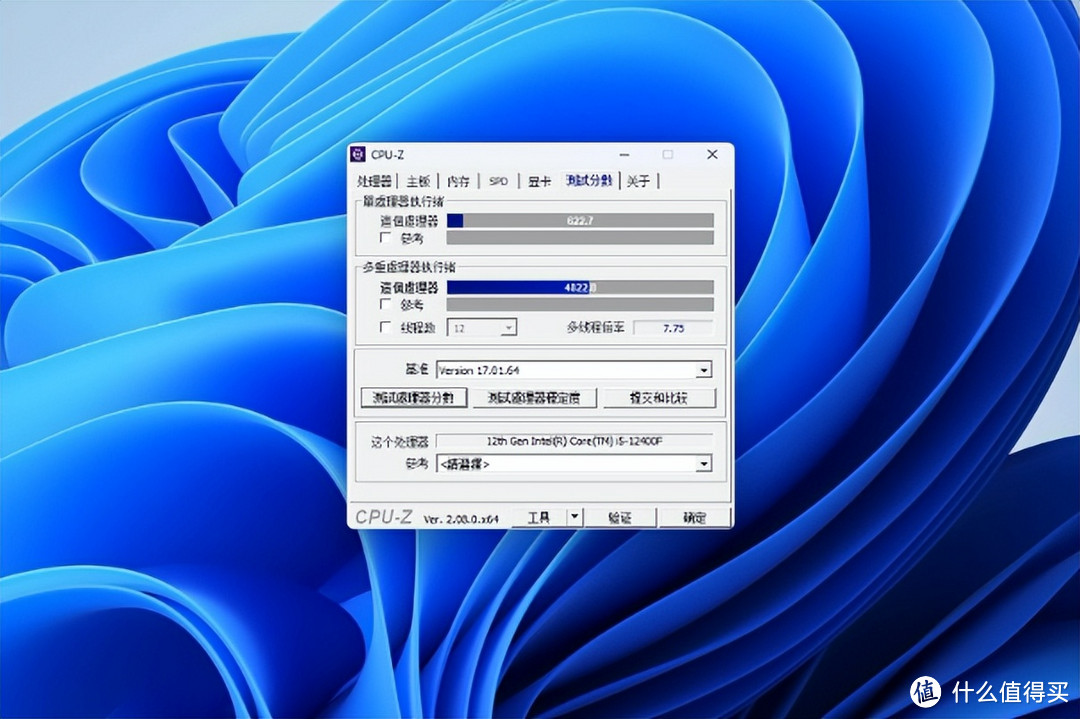
Task: Click the multi-thread score bar showing 4822
Action: pyautogui.click(x=580, y=287)
